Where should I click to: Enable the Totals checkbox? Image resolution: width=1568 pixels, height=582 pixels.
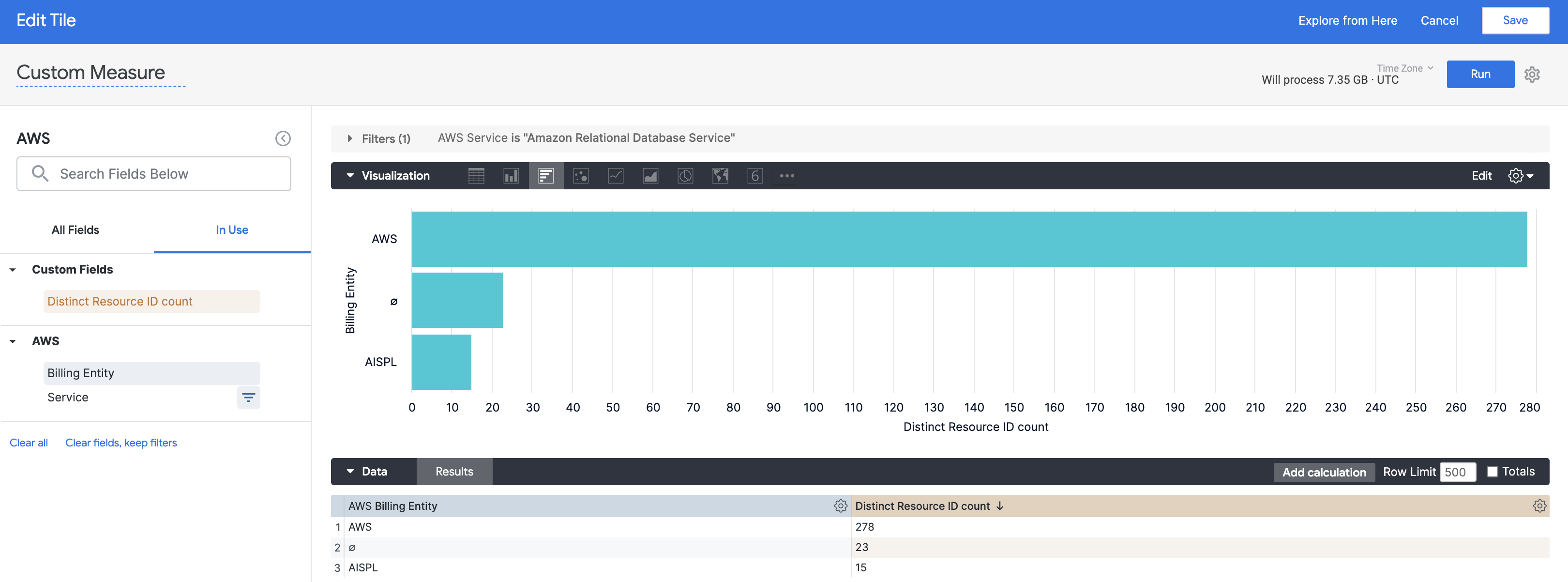tap(1492, 472)
